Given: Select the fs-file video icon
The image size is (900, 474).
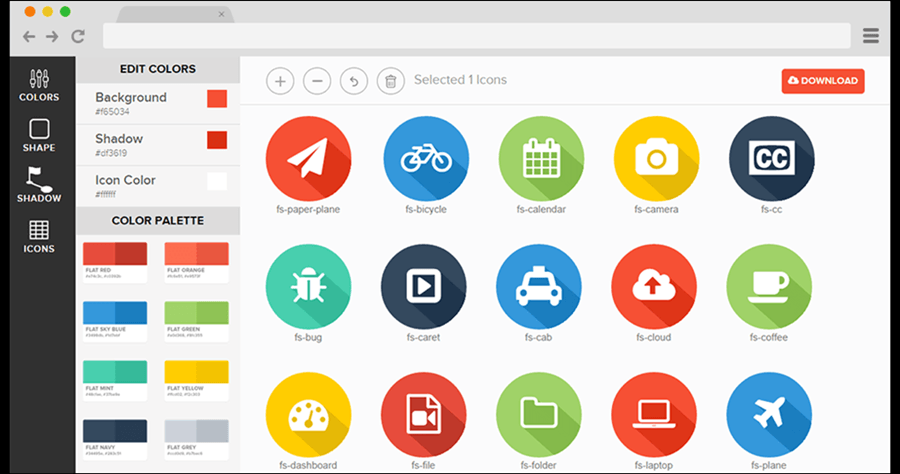Looking at the screenshot, I should [x=424, y=414].
